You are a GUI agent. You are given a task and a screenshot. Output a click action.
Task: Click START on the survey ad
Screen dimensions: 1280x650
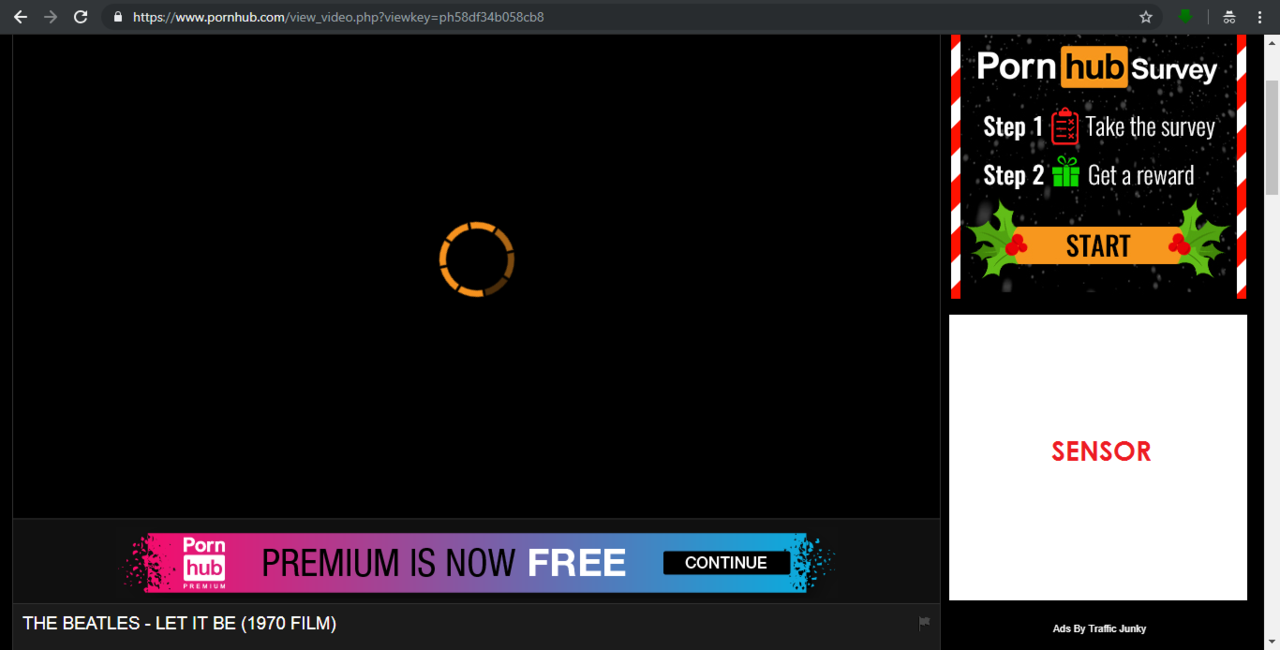(1098, 246)
